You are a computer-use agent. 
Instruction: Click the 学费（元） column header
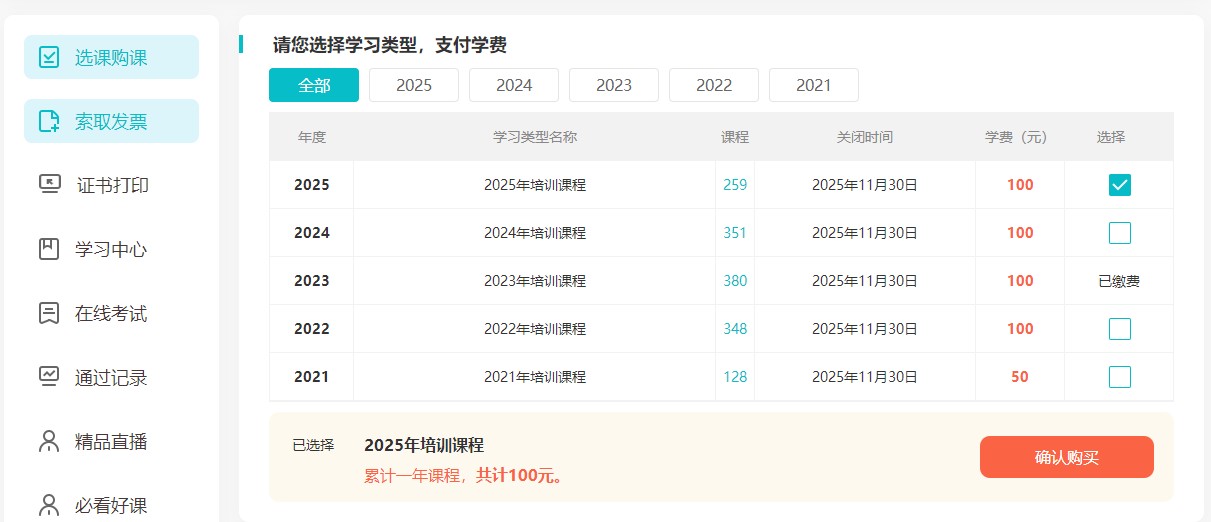[1020, 137]
